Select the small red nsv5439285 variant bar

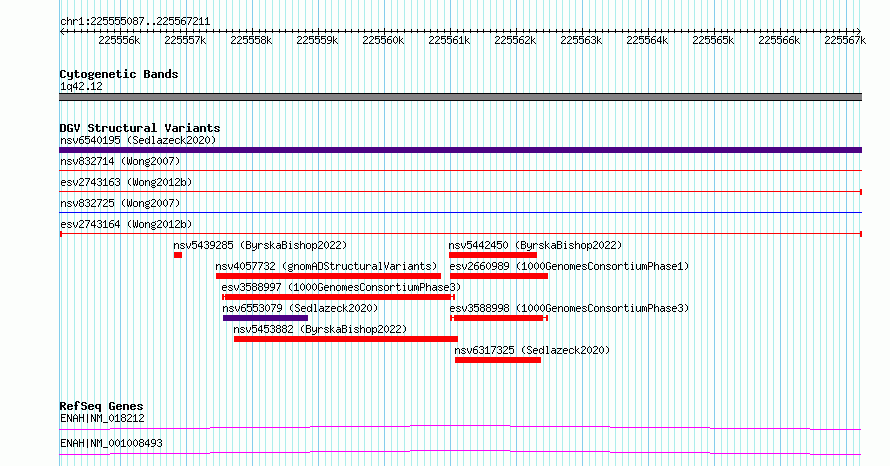pyautogui.click(x=178, y=255)
